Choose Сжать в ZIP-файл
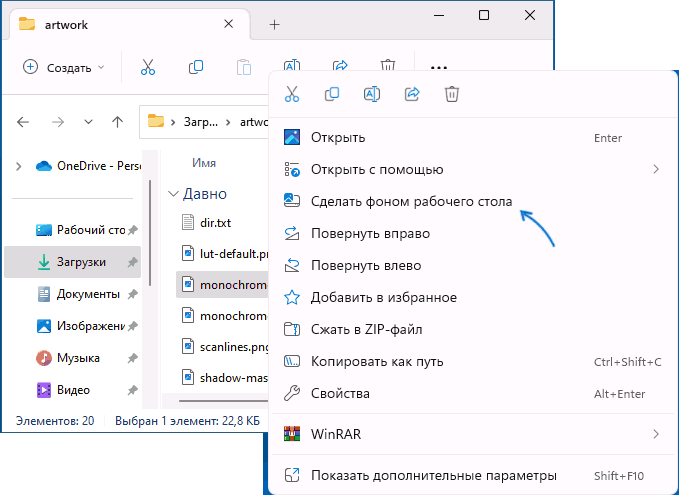Image resolution: width=679 pixels, height=495 pixels. coord(473,330)
